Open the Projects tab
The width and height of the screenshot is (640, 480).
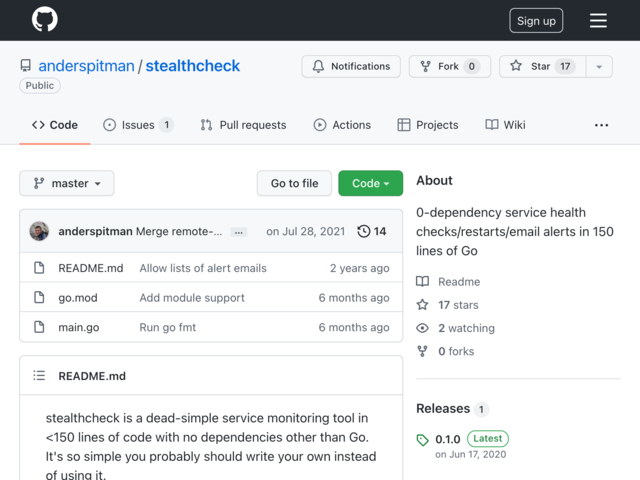(x=428, y=125)
